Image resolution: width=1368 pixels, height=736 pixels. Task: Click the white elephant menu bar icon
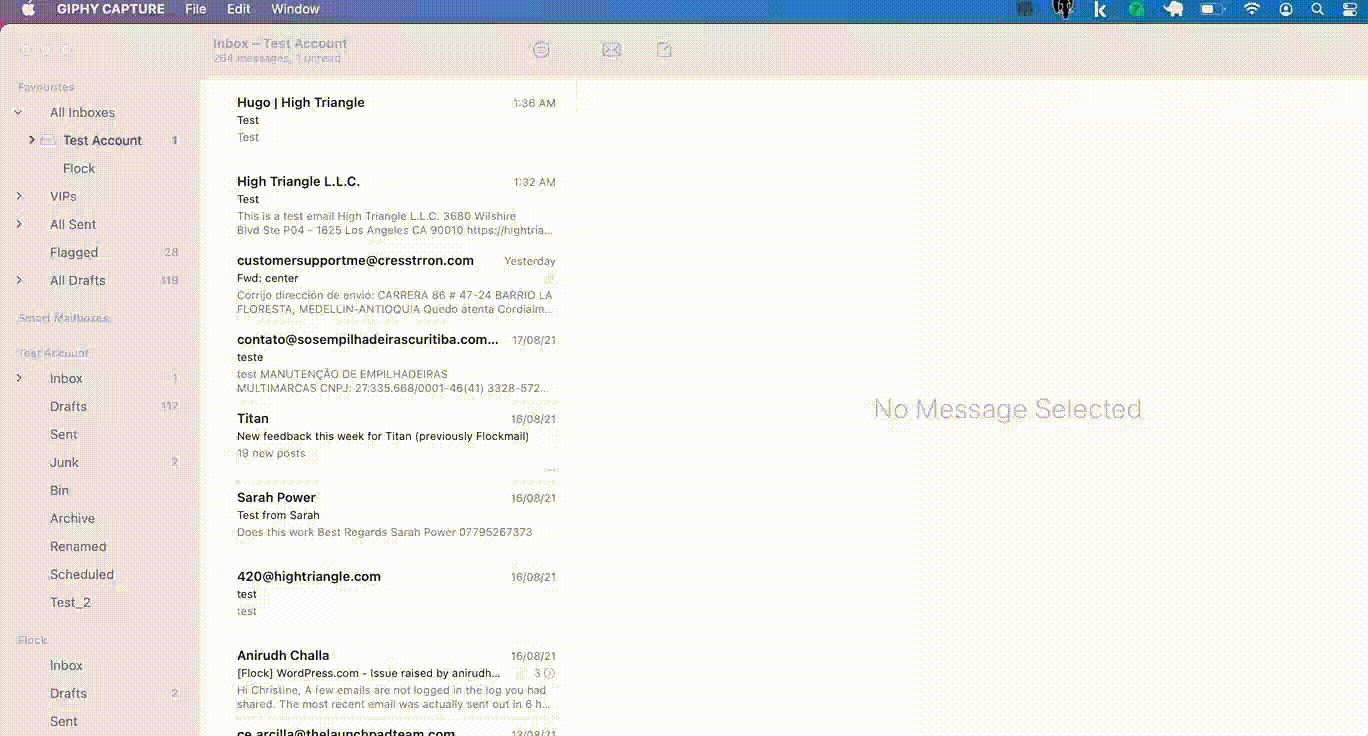(1174, 9)
